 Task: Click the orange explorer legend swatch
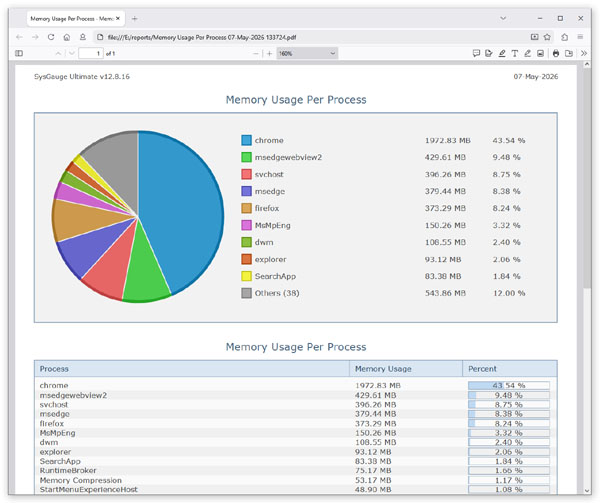246,259
